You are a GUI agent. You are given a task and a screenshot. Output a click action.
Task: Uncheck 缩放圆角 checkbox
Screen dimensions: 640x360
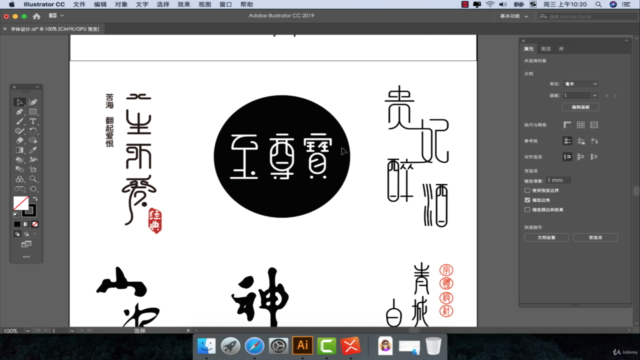(527, 200)
